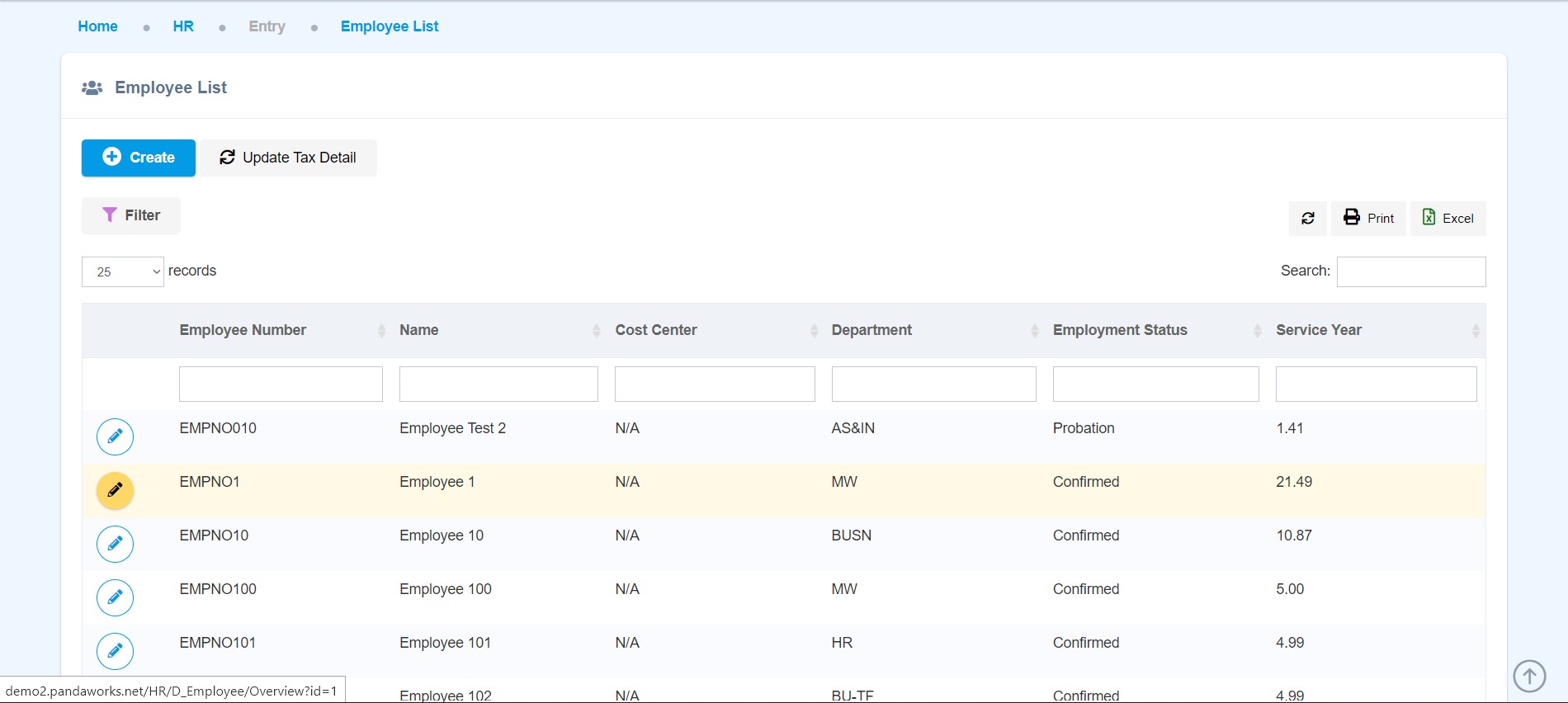Print the employee list
Image resolution: width=1568 pixels, height=703 pixels.
coord(1367,219)
